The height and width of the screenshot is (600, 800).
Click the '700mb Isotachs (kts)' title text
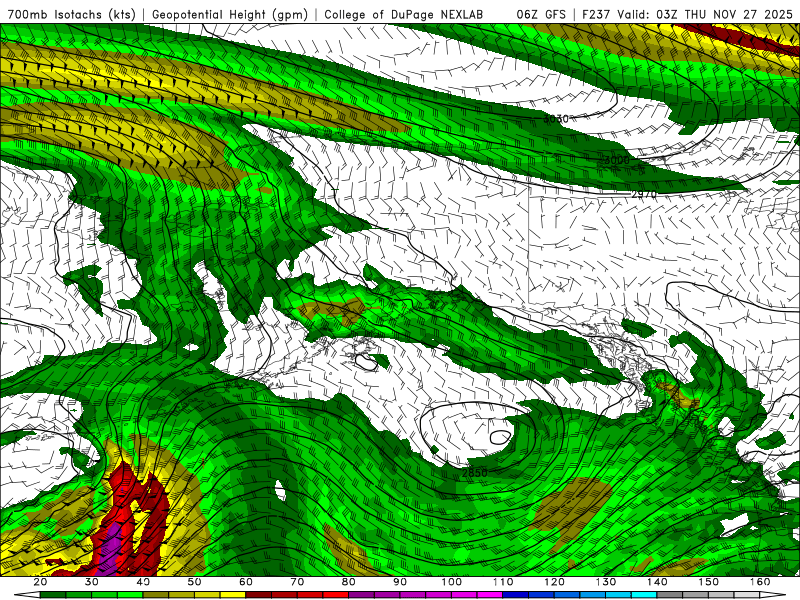[x=72, y=15]
